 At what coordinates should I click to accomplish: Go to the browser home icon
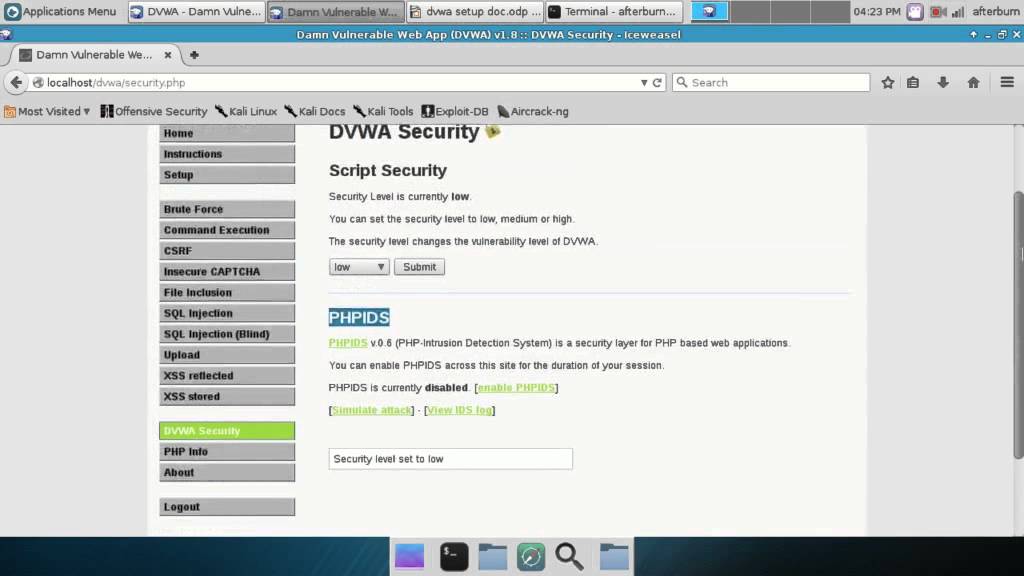(x=973, y=82)
